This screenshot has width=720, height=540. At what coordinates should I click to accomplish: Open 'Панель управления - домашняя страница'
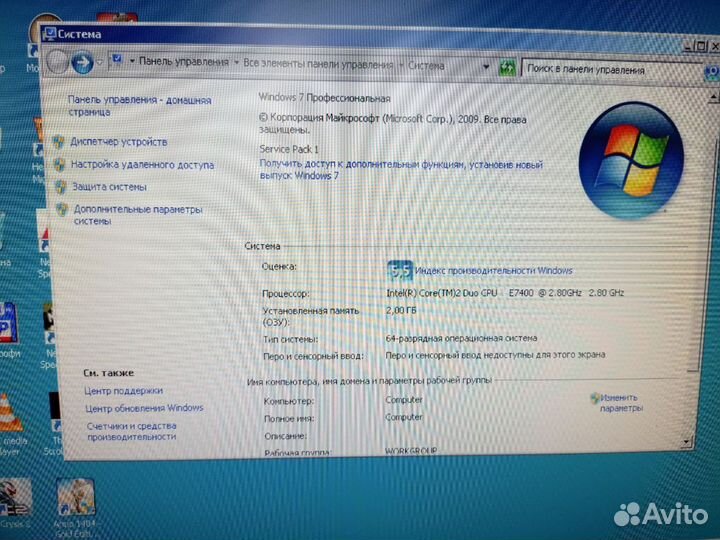[x=140, y=106]
